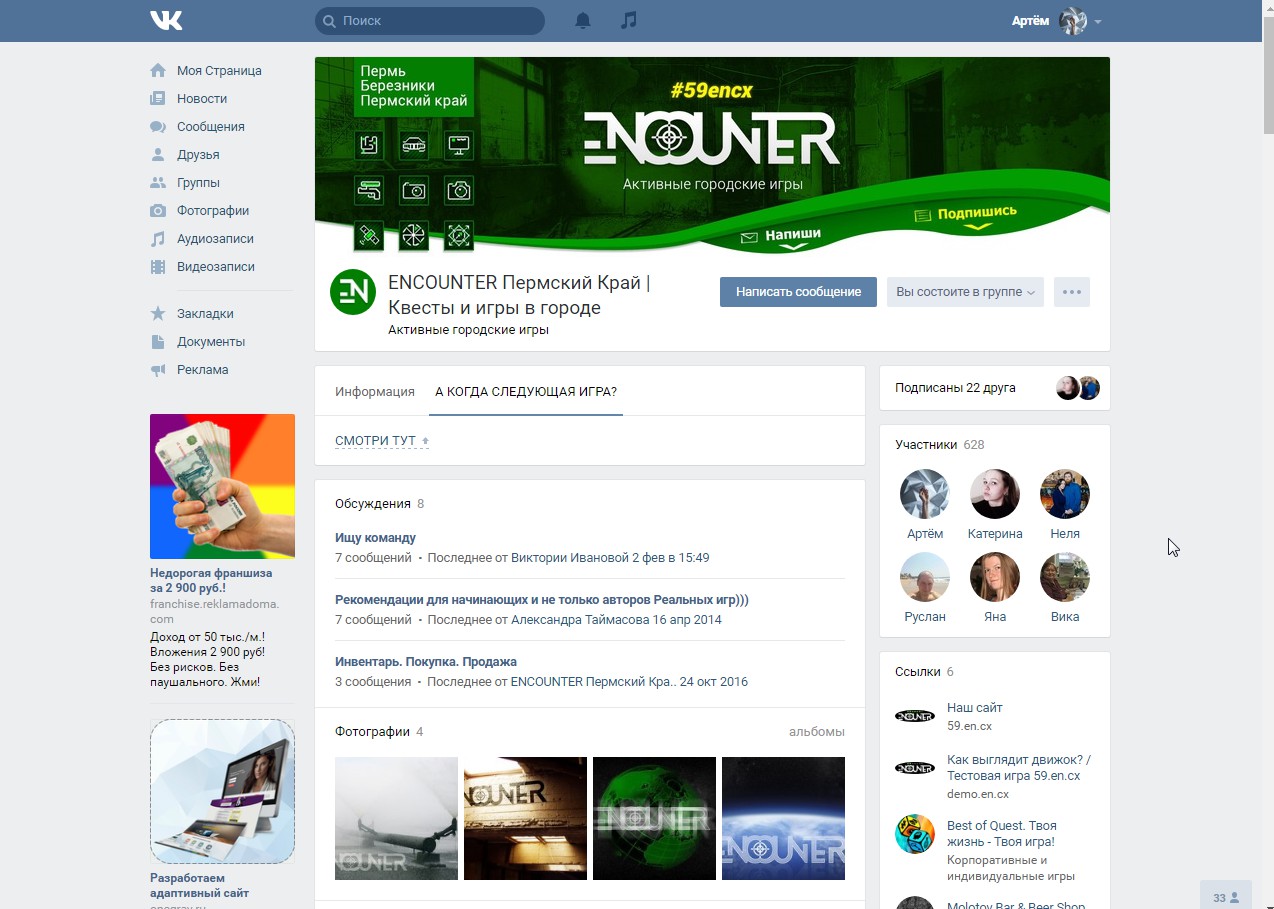Open Рекомендации для начинающих discussion

[x=542, y=600]
